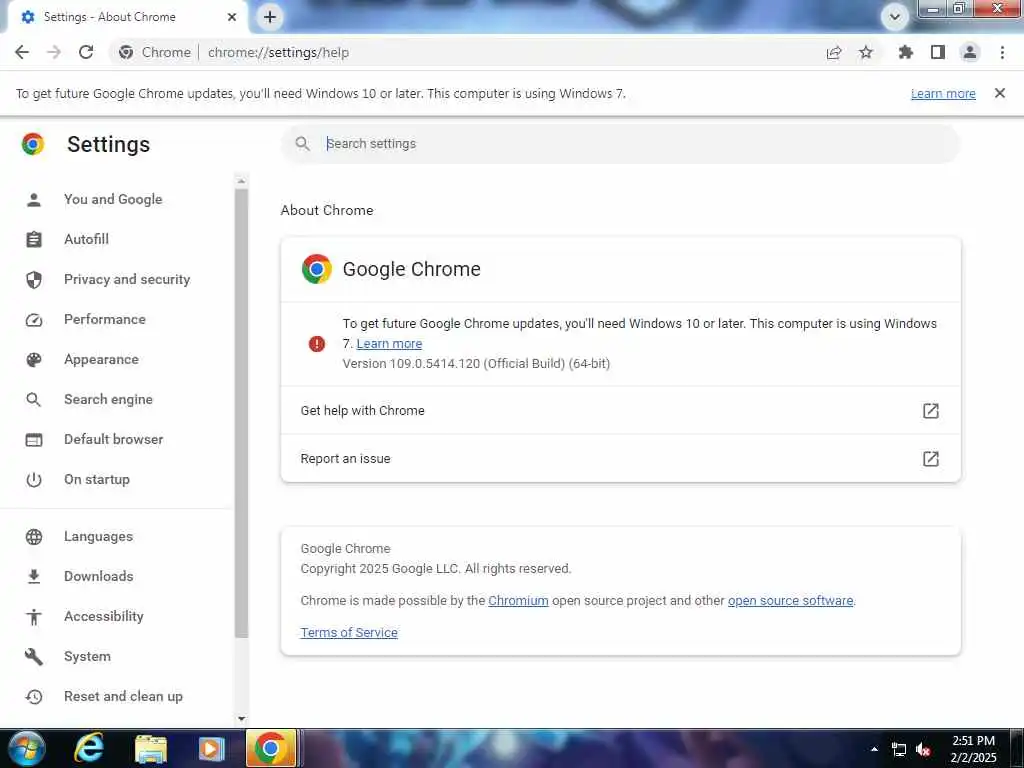Open the Autofill section

[x=86, y=239]
